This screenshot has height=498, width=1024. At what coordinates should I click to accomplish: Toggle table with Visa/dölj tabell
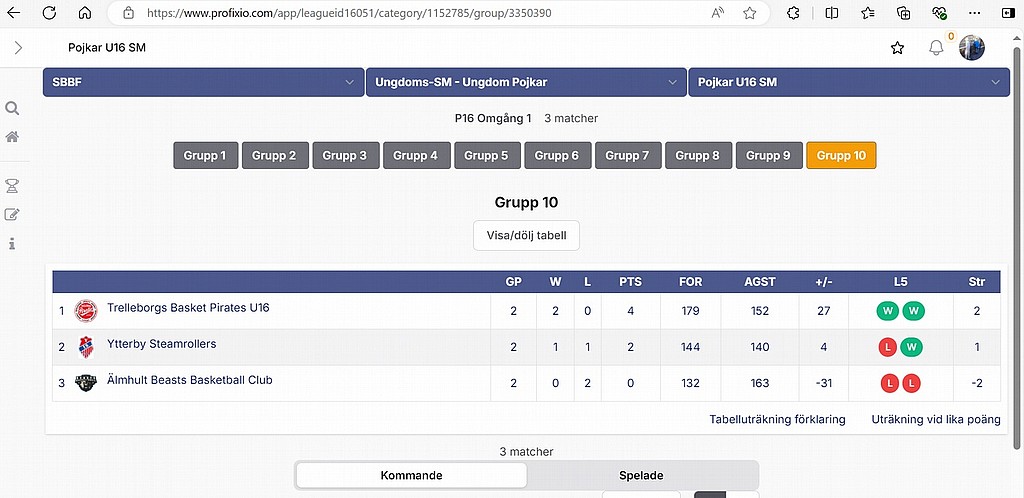pyautogui.click(x=526, y=236)
